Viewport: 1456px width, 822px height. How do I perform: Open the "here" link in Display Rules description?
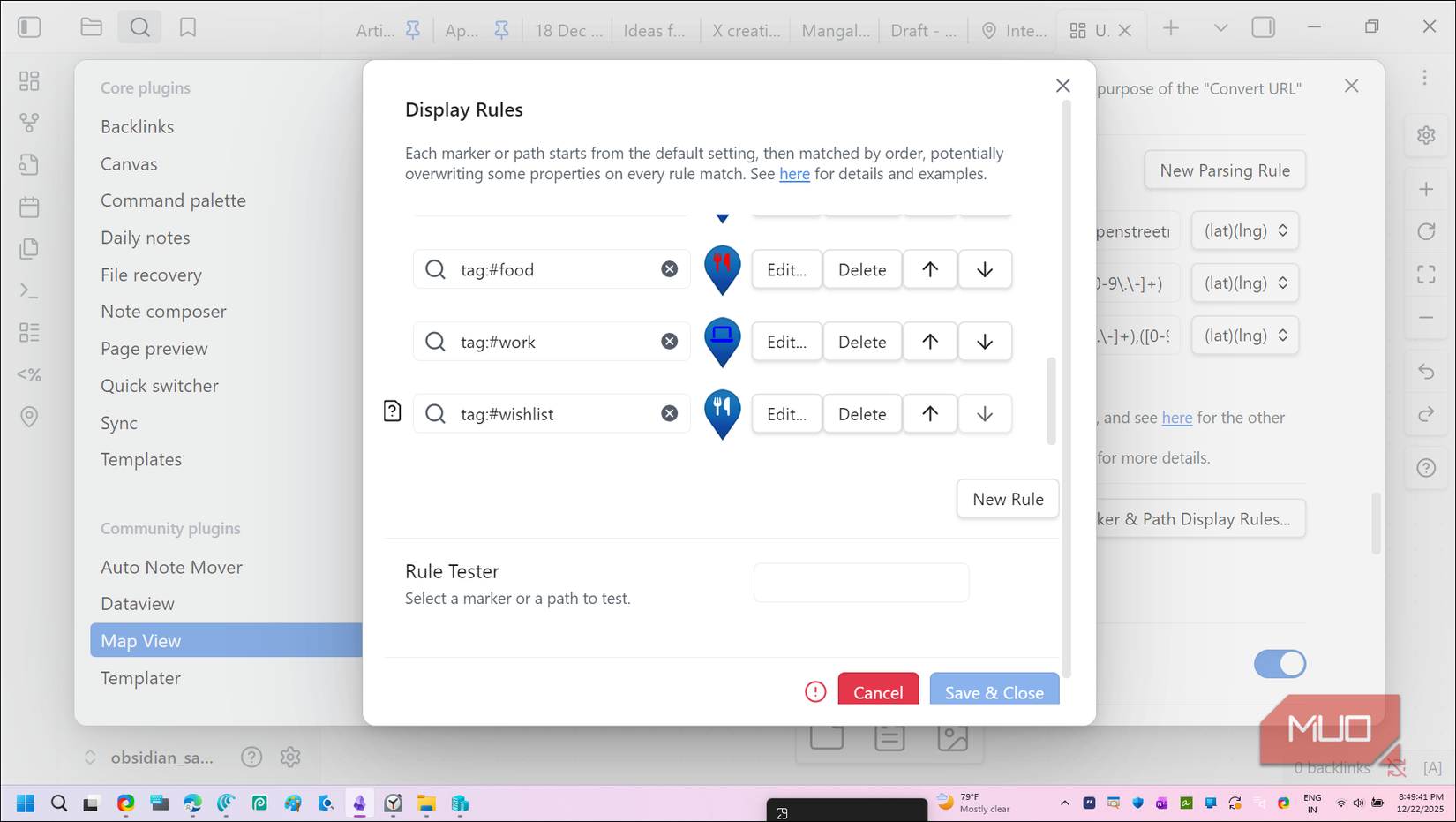pos(794,174)
